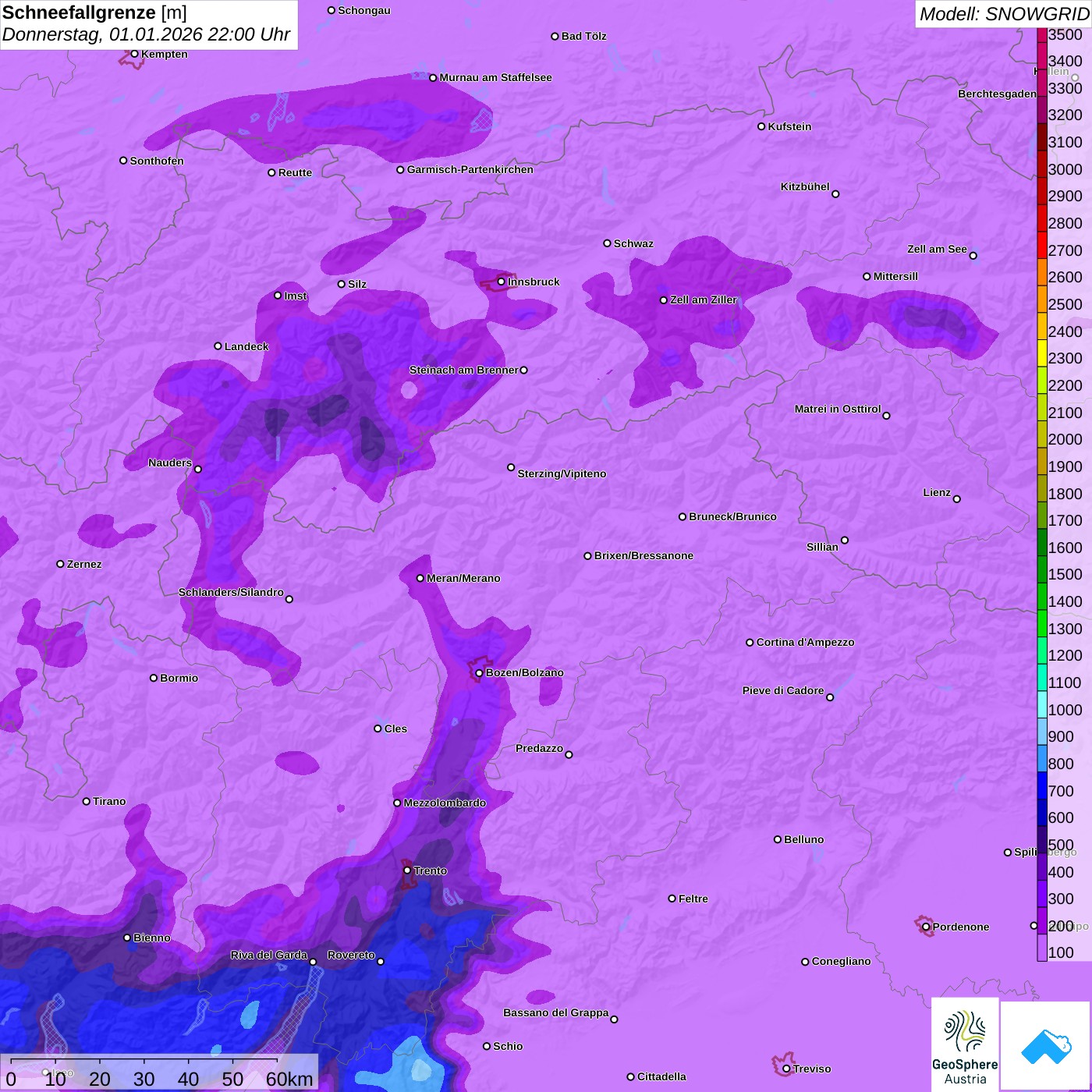
Task: Select the Kitzbühel label
Action: click(805, 186)
